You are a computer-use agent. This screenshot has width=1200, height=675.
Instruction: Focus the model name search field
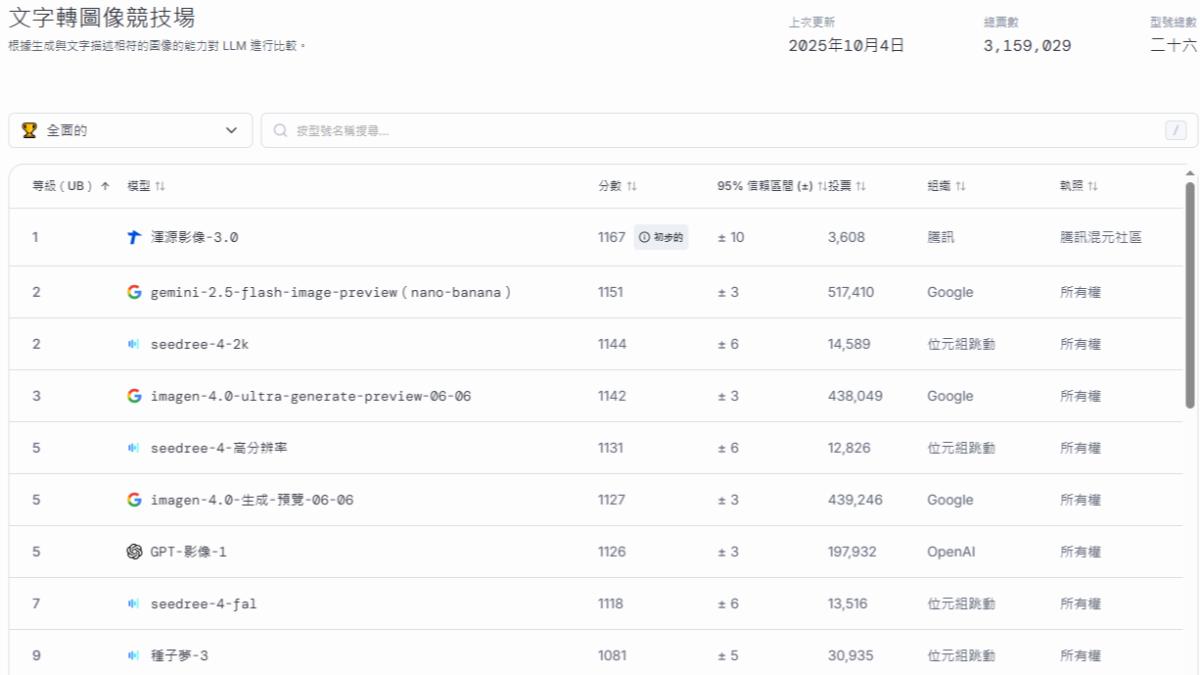(x=730, y=130)
